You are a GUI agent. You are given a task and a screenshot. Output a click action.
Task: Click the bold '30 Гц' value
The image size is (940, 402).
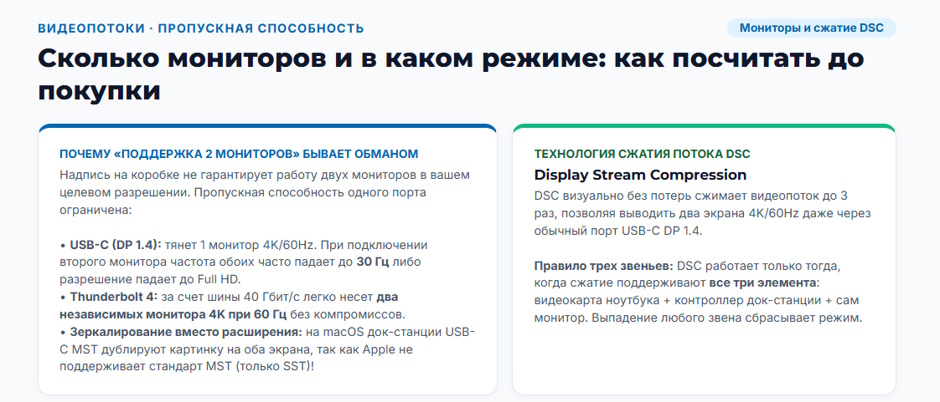point(373,262)
